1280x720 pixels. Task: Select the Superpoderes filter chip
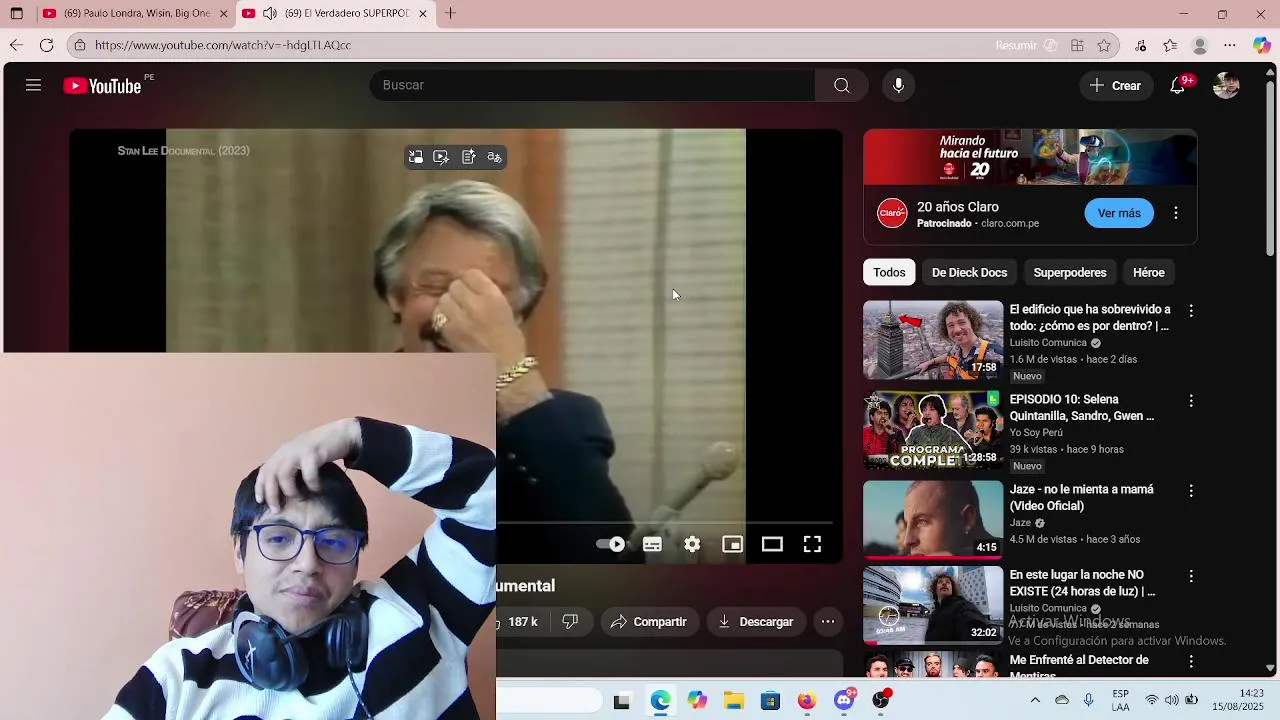point(1070,272)
